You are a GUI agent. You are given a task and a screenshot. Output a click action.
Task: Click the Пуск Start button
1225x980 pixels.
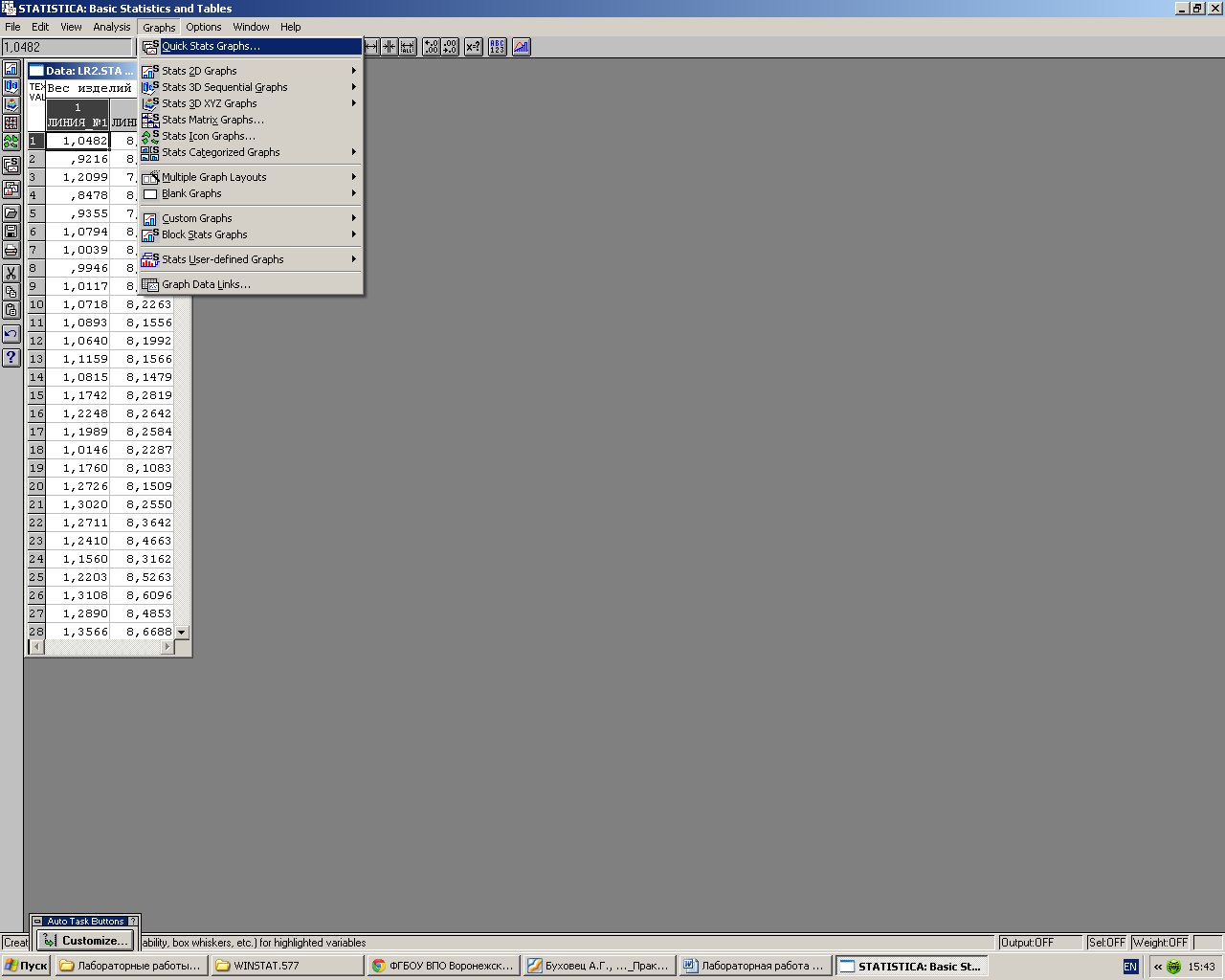pyautogui.click(x=26, y=966)
